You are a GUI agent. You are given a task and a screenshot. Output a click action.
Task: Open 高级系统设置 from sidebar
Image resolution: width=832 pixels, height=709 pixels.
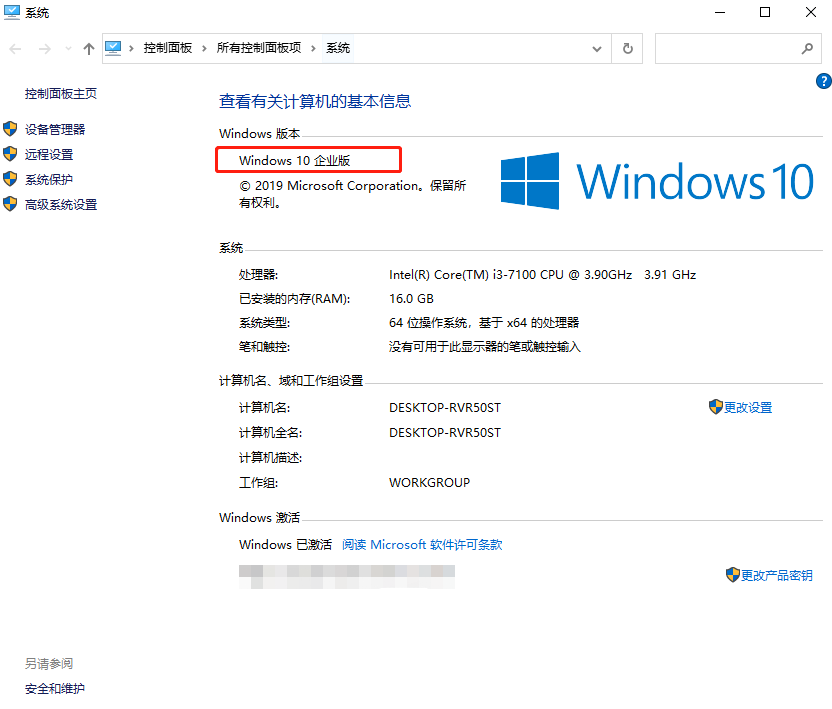(61, 204)
